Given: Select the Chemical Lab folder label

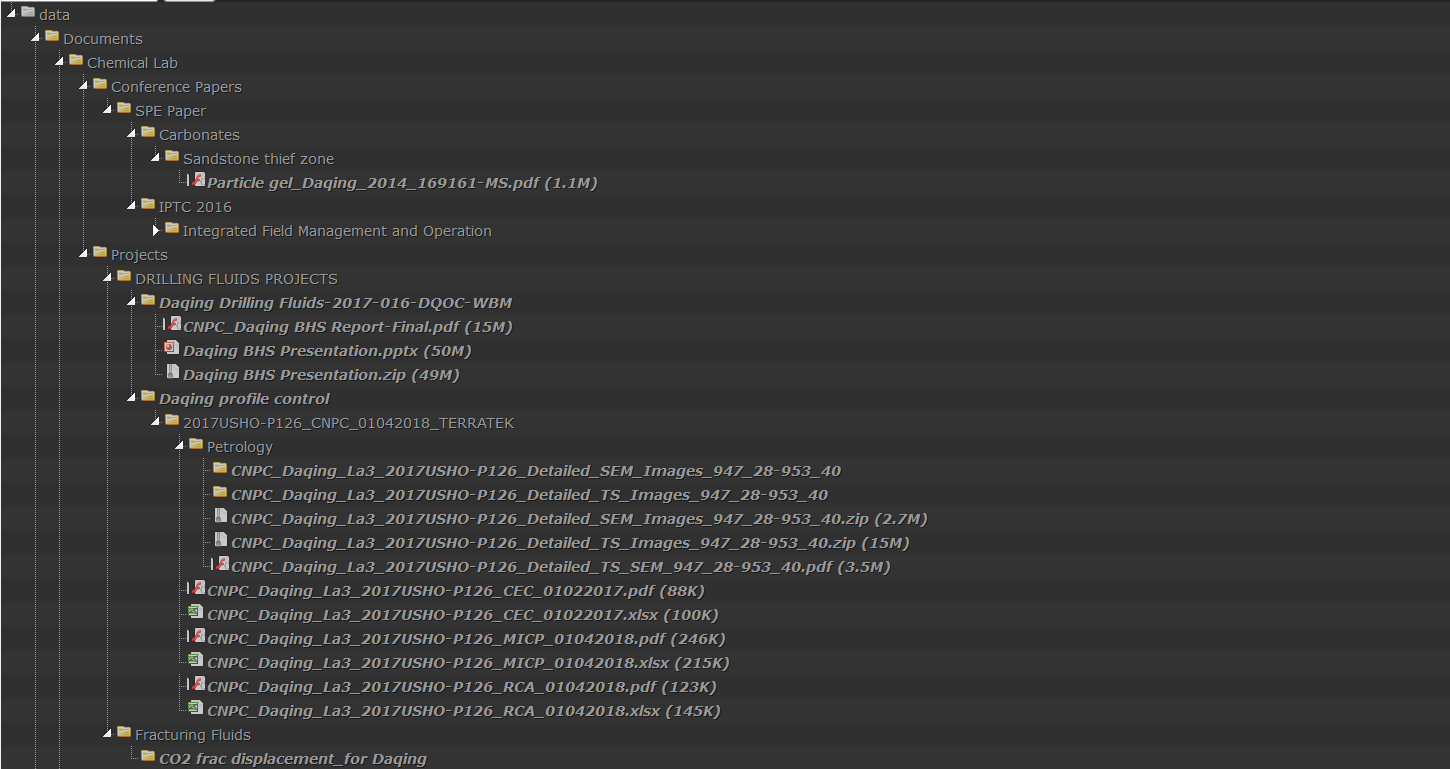Looking at the screenshot, I should coord(132,63).
